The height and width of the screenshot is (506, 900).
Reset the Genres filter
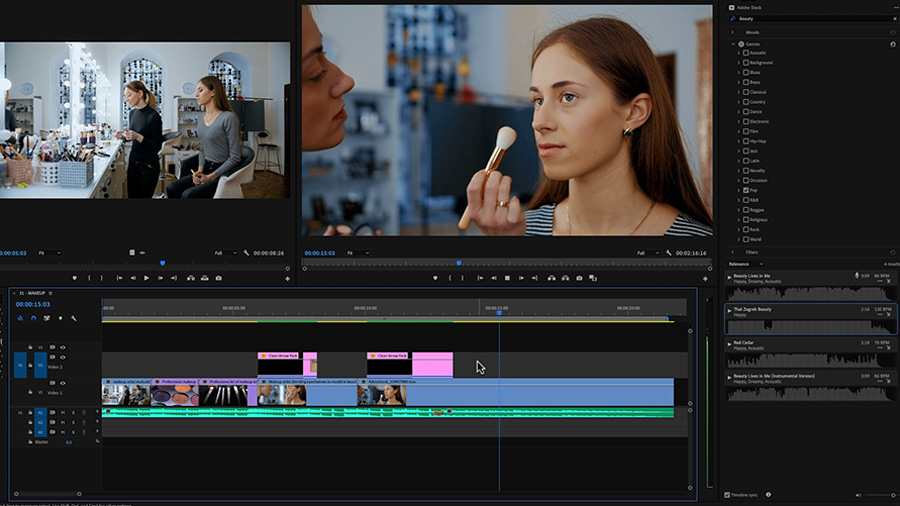pyautogui.click(x=893, y=44)
